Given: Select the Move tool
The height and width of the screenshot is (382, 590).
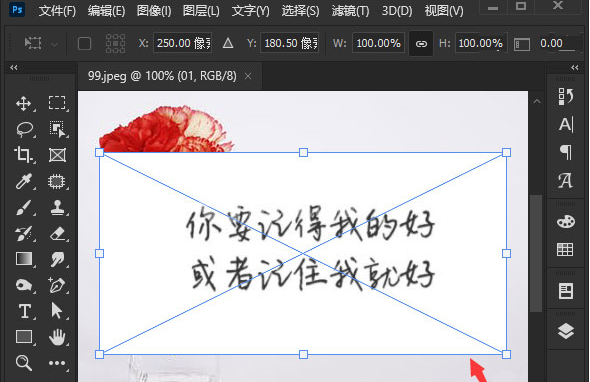Looking at the screenshot, I should click(23, 103).
